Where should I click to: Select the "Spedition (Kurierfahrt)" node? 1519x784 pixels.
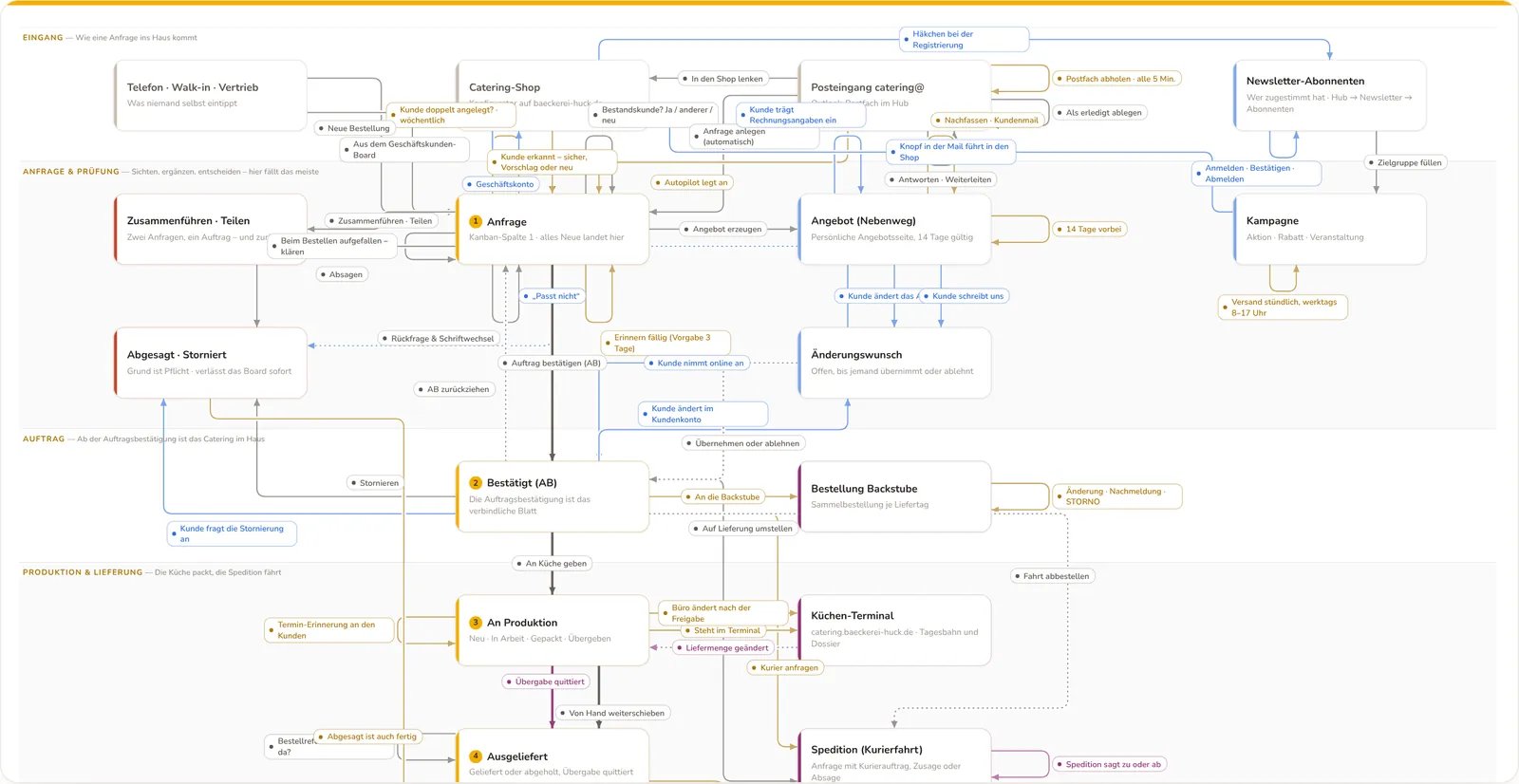[894, 756]
